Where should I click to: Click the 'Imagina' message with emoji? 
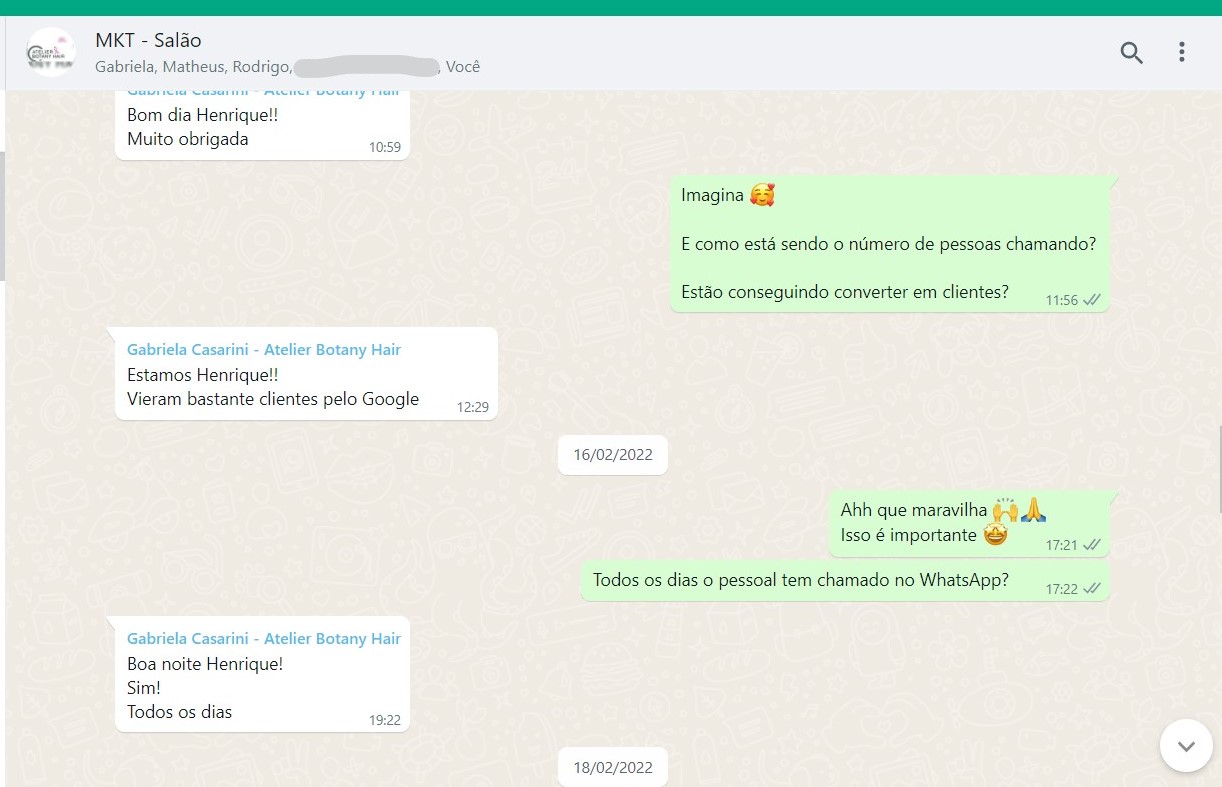tap(728, 195)
